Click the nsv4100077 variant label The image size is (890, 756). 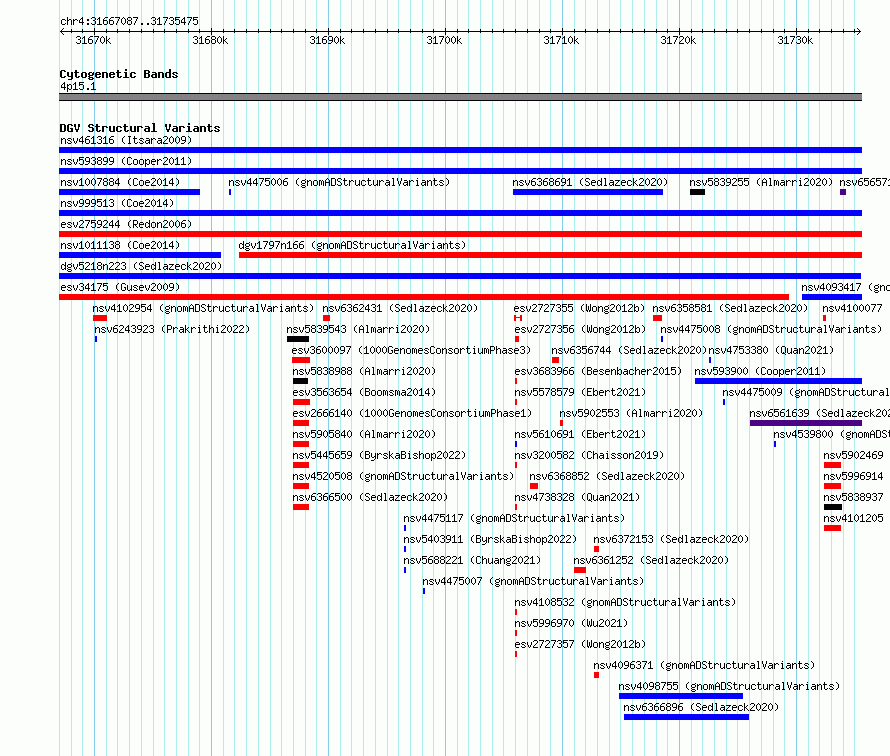click(853, 308)
